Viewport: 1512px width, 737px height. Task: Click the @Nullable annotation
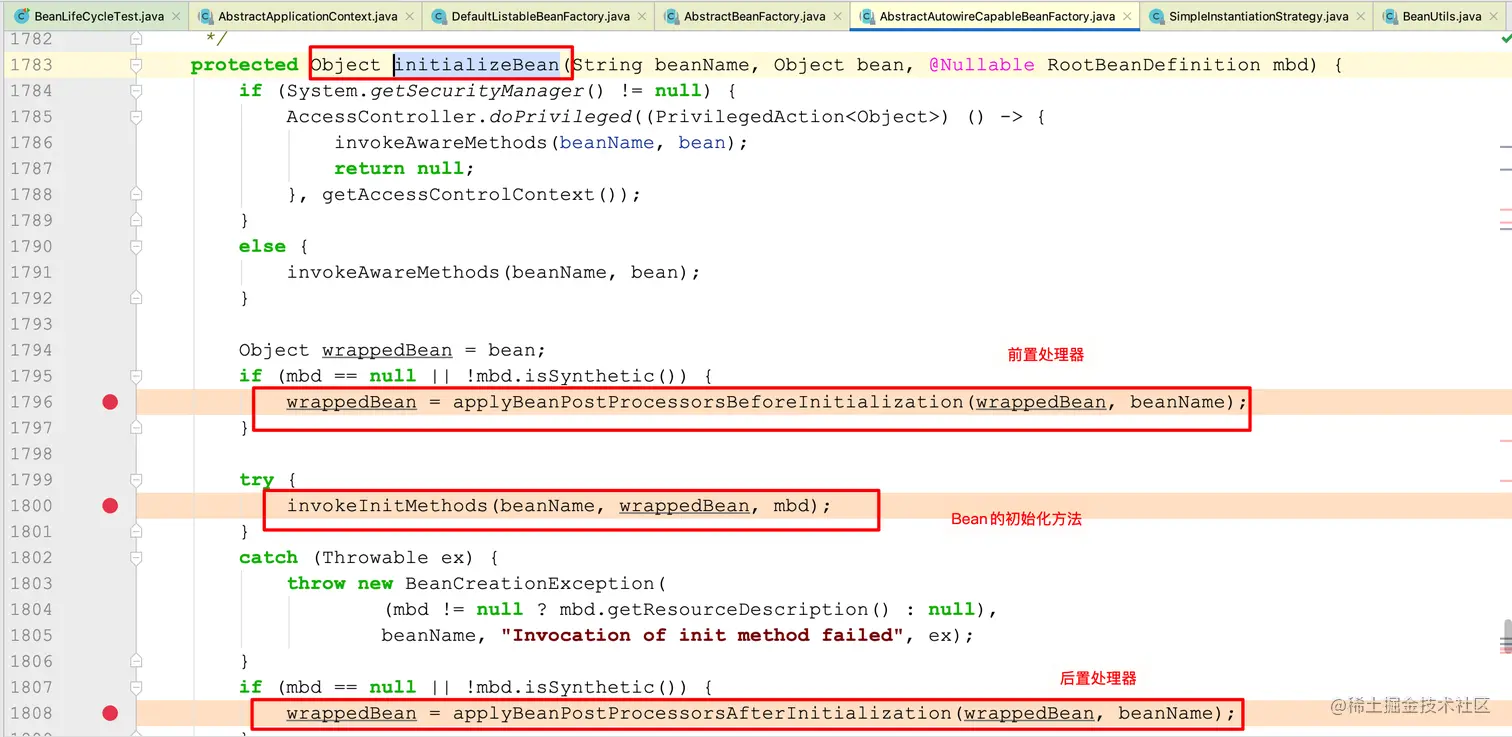[982, 65]
